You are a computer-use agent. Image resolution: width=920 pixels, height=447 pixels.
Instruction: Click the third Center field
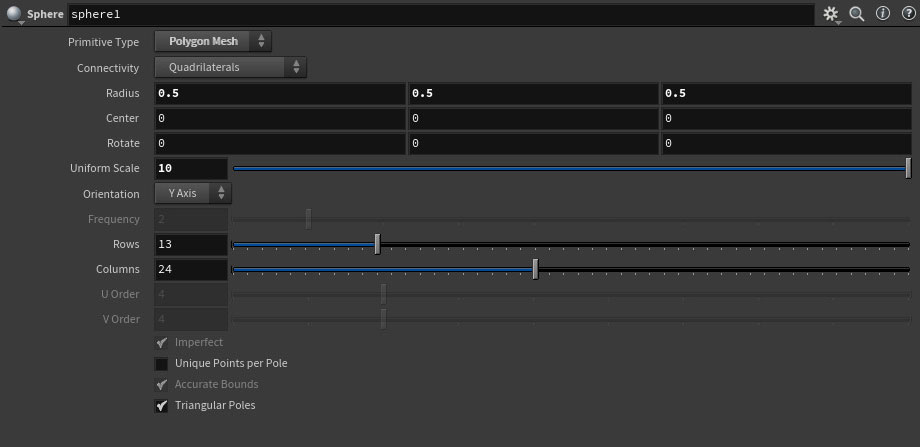click(787, 118)
